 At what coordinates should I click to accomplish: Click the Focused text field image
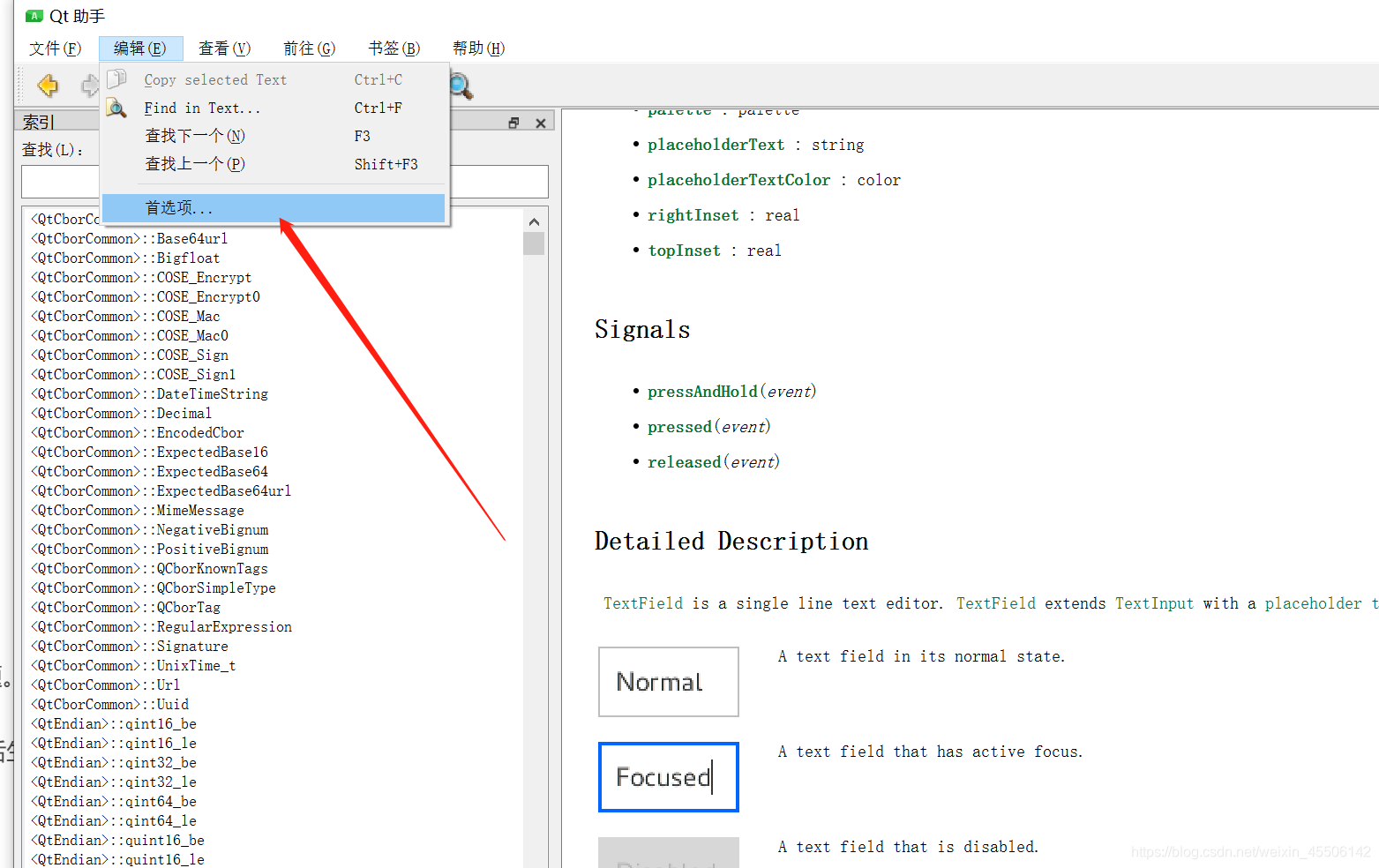669,777
